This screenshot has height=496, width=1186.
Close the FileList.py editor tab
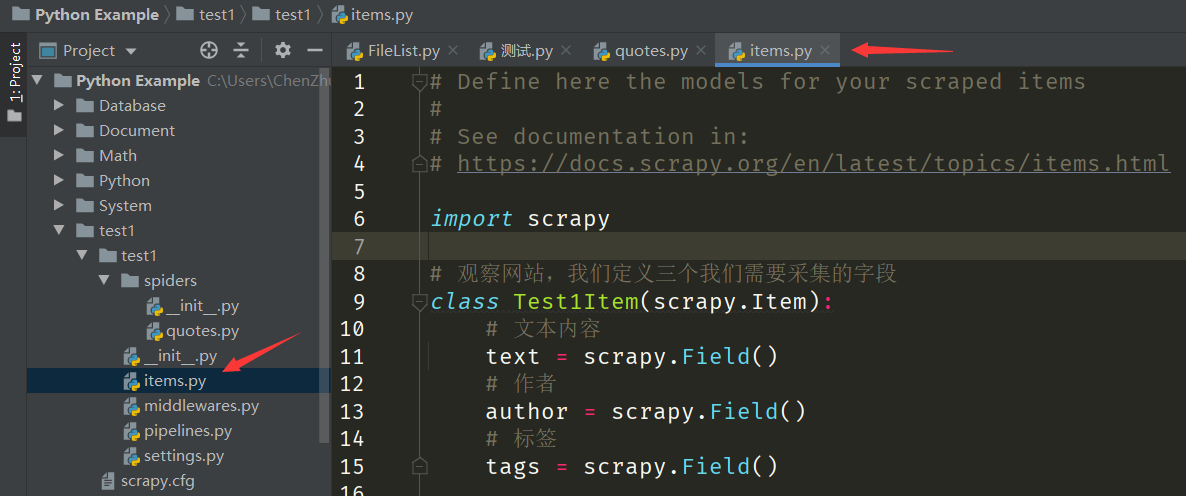[x=453, y=50]
